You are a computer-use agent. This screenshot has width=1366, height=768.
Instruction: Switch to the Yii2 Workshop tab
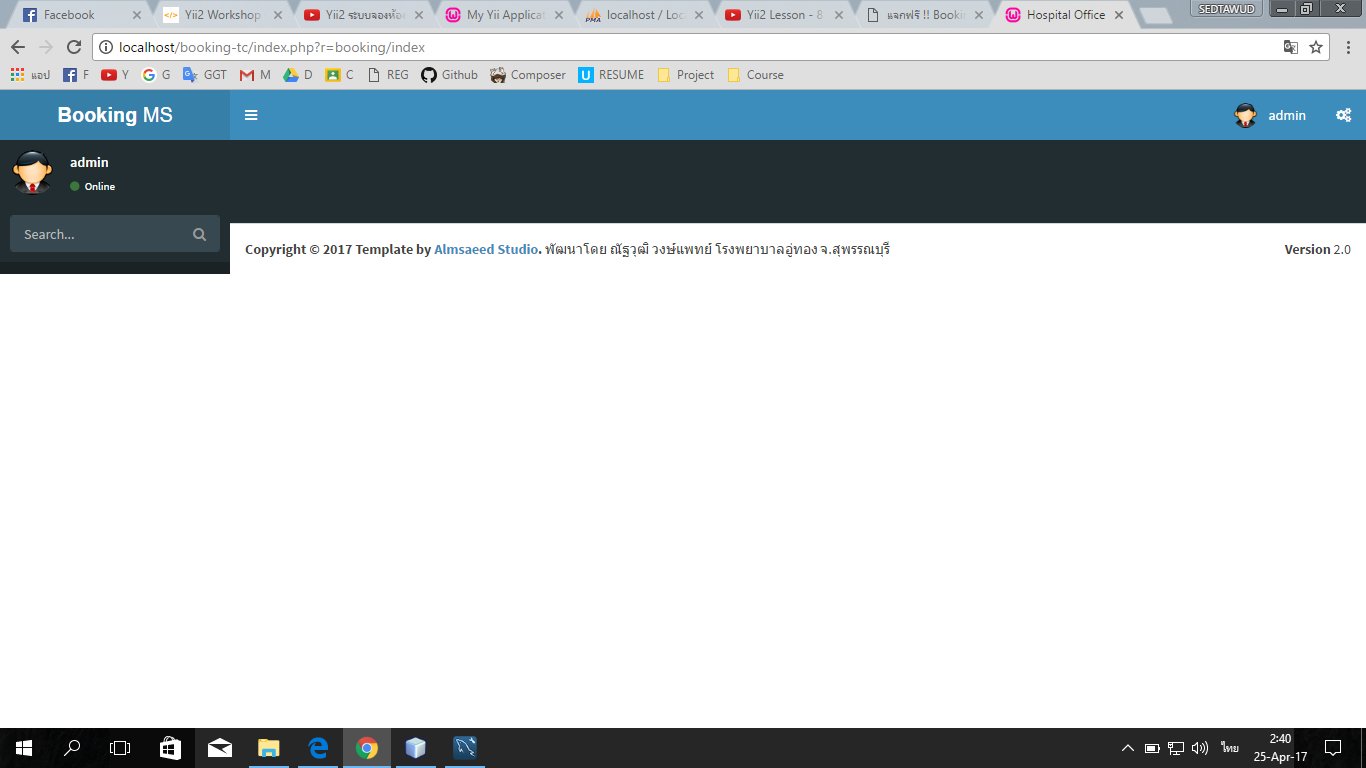pyautogui.click(x=221, y=15)
